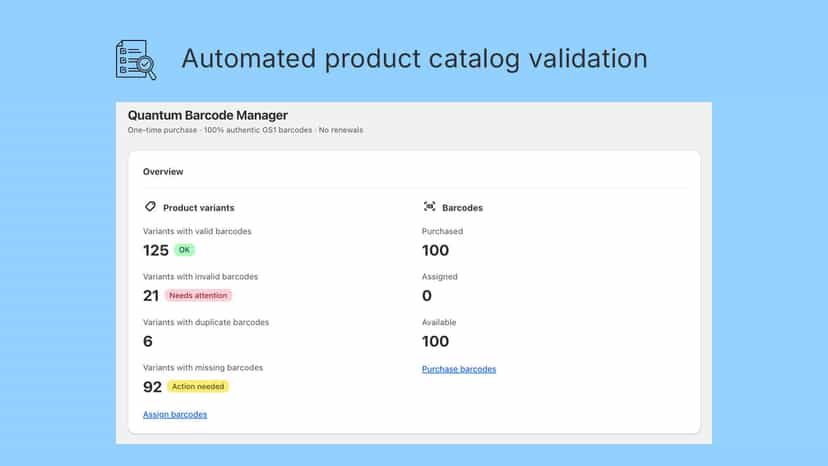Viewport: 828px width, 466px height.
Task: Click the Overview heading
Action: tap(163, 172)
